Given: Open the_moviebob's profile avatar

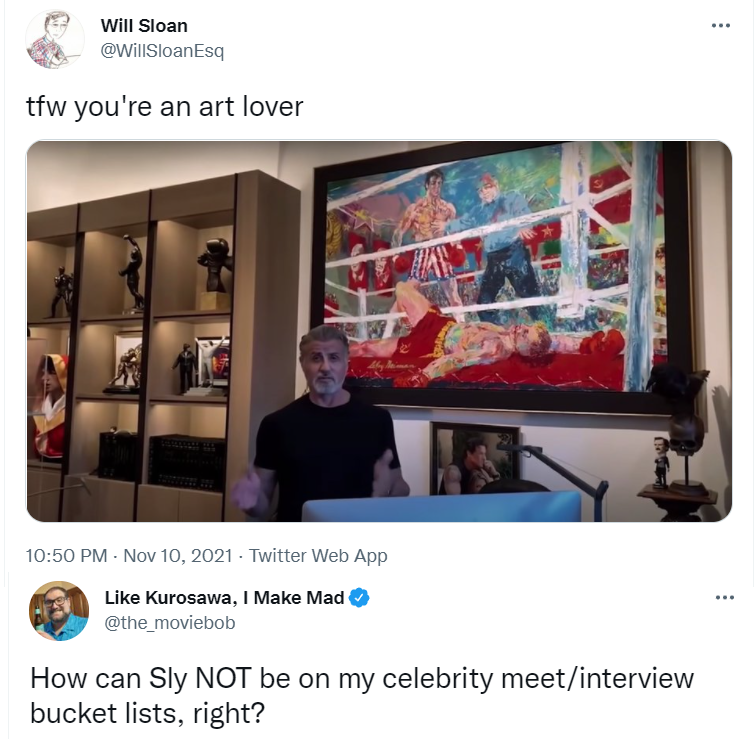Looking at the screenshot, I should [59, 611].
